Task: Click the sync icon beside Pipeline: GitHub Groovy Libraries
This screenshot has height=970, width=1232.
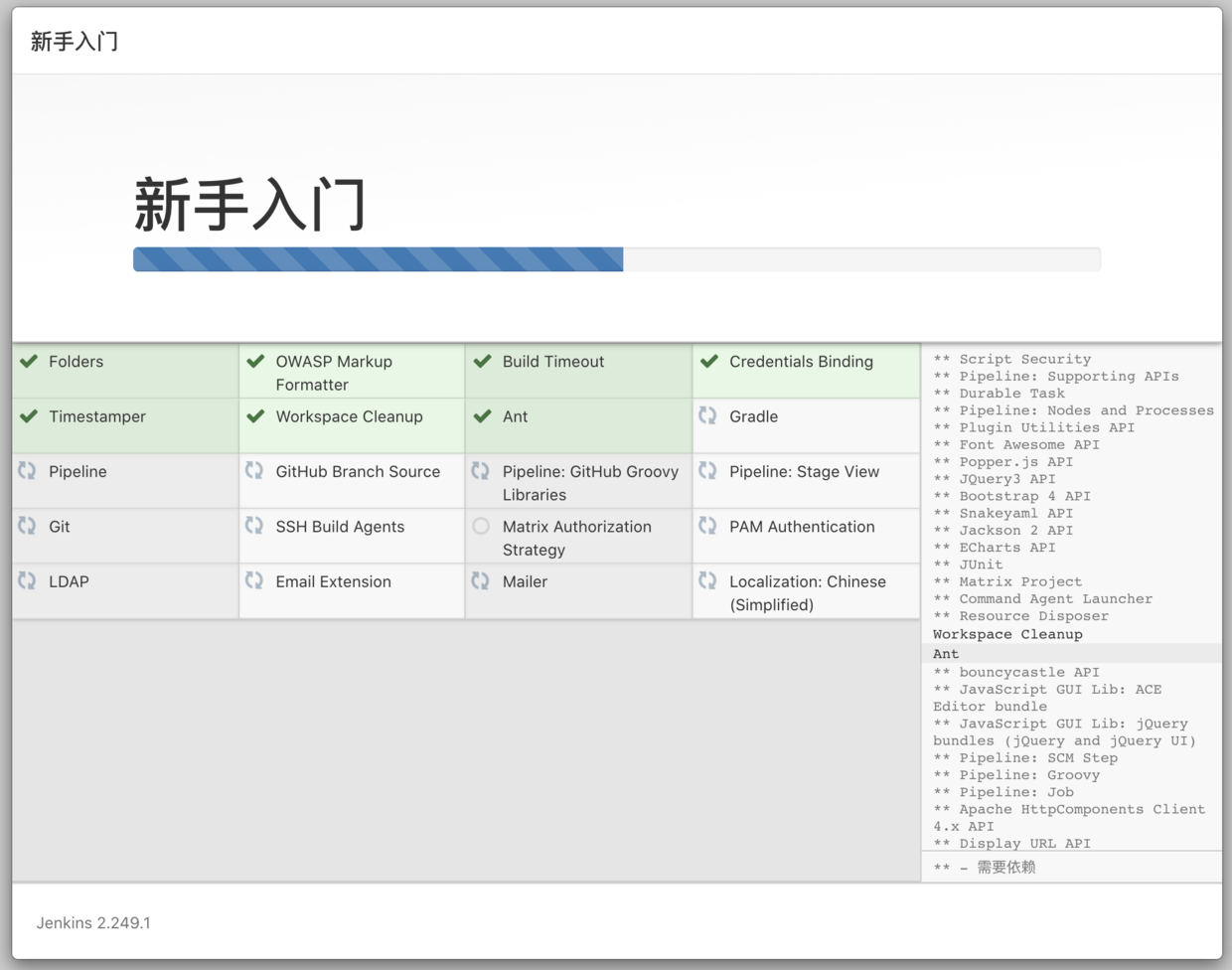Action: pos(481,470)
